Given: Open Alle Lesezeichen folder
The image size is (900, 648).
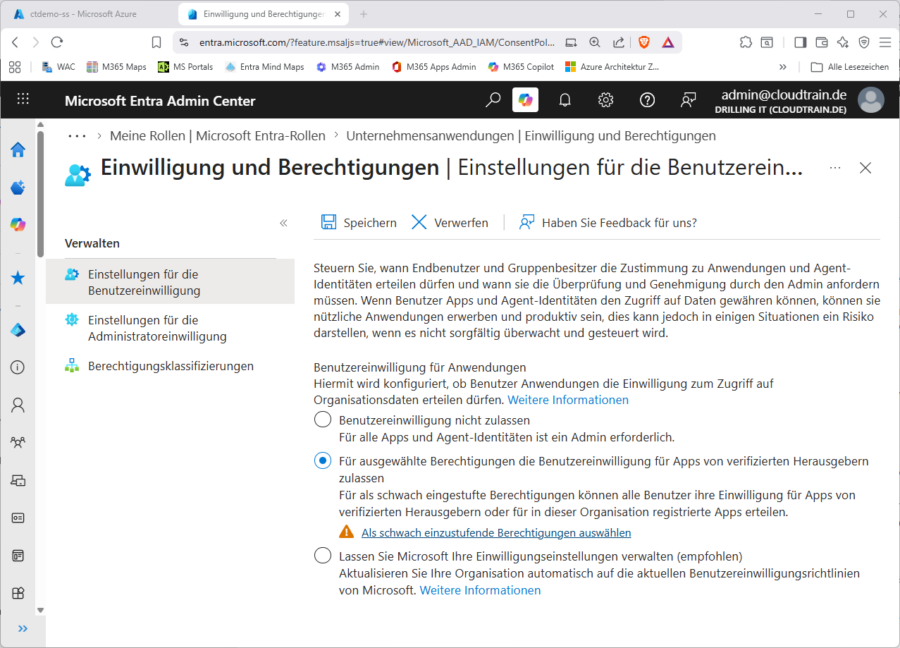Looking at the screenshot, I should click(x=850, y=67).
